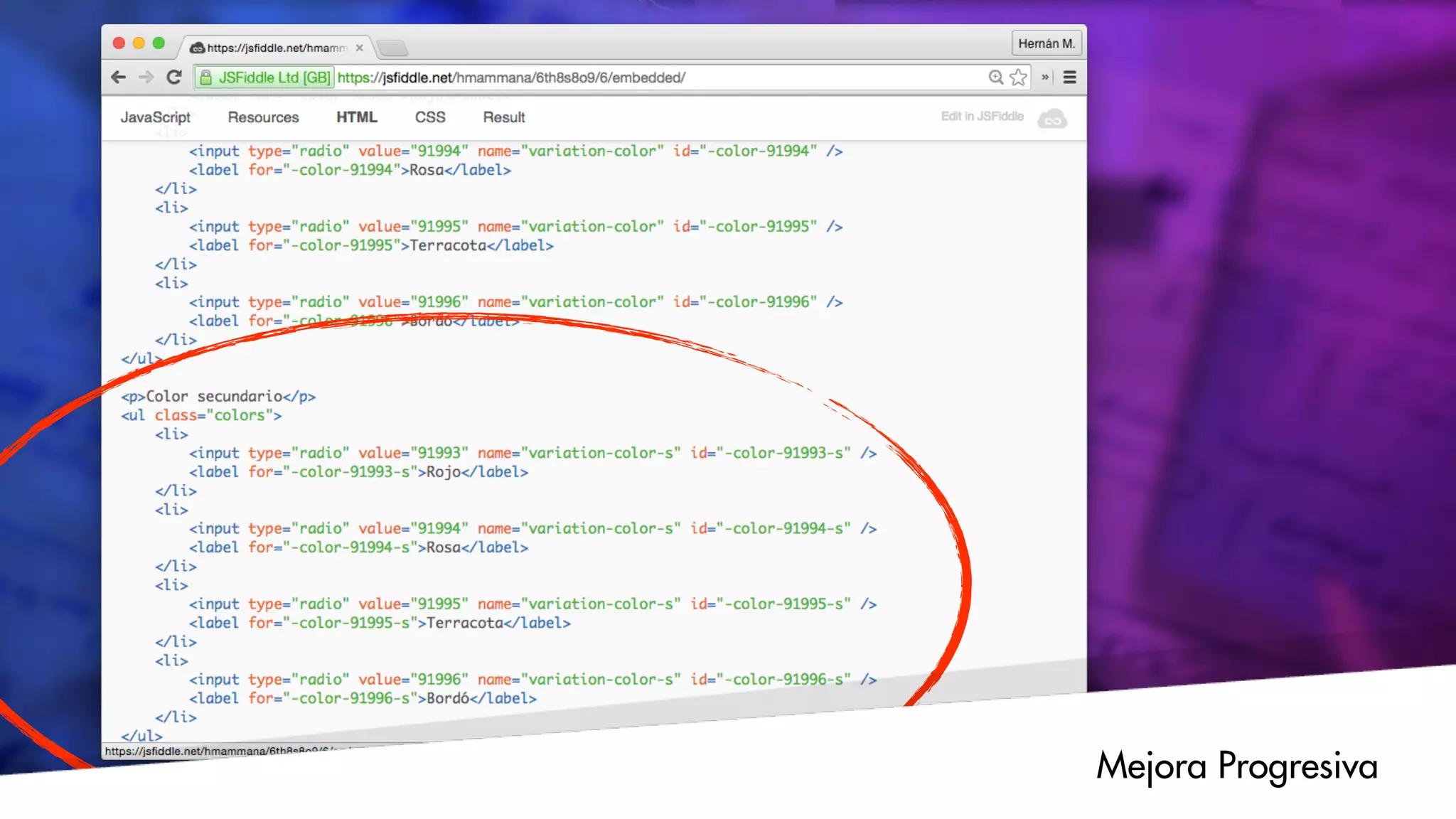Reload the current page
This screenshot has height=819, width=1456.
[x=174, y=77]
